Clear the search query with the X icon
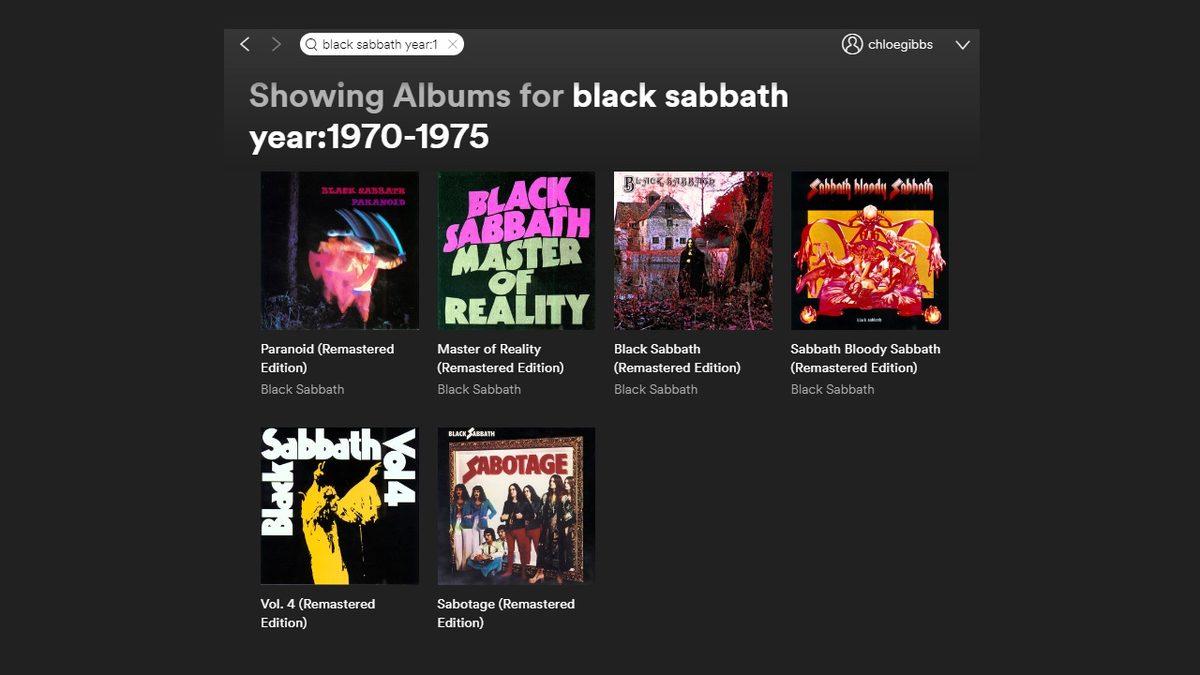 click(454, 44)
